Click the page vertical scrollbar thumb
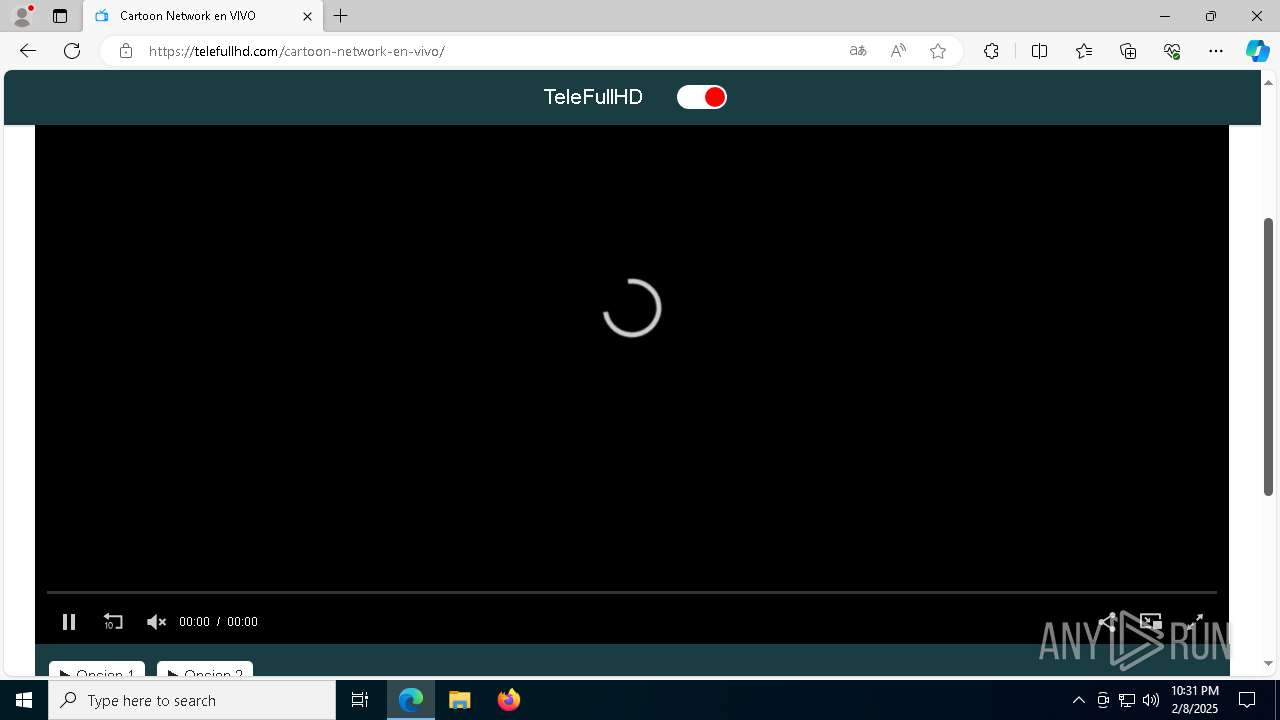1280x720 pixels. tap(1269, 356)
